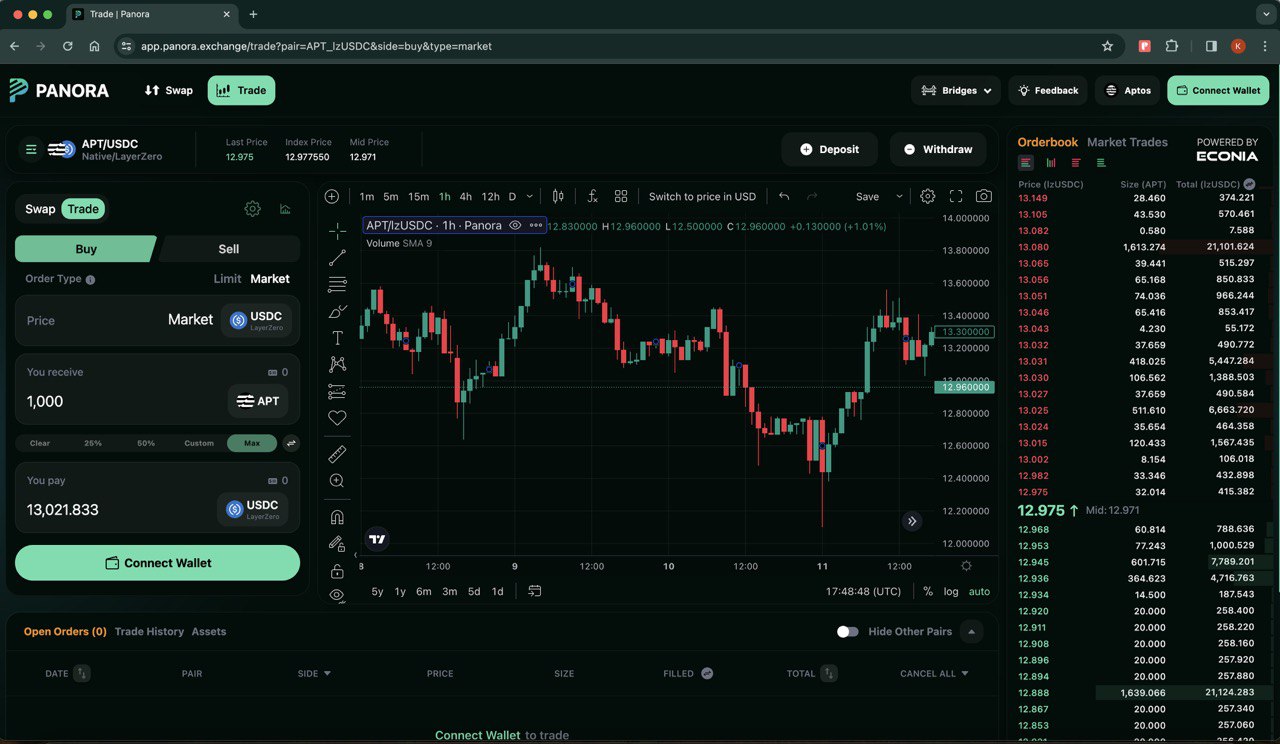Select the Sell tab
1280x744 pixels.
229,249
